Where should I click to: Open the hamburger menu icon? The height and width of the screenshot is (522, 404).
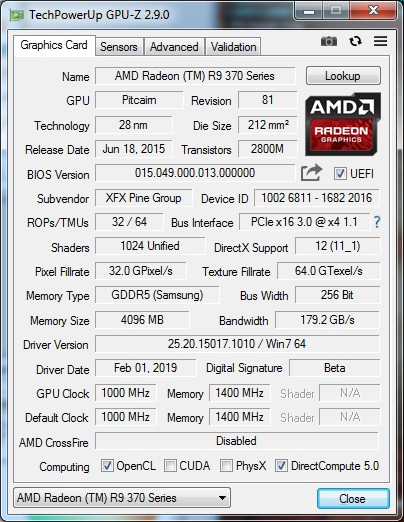380,41
